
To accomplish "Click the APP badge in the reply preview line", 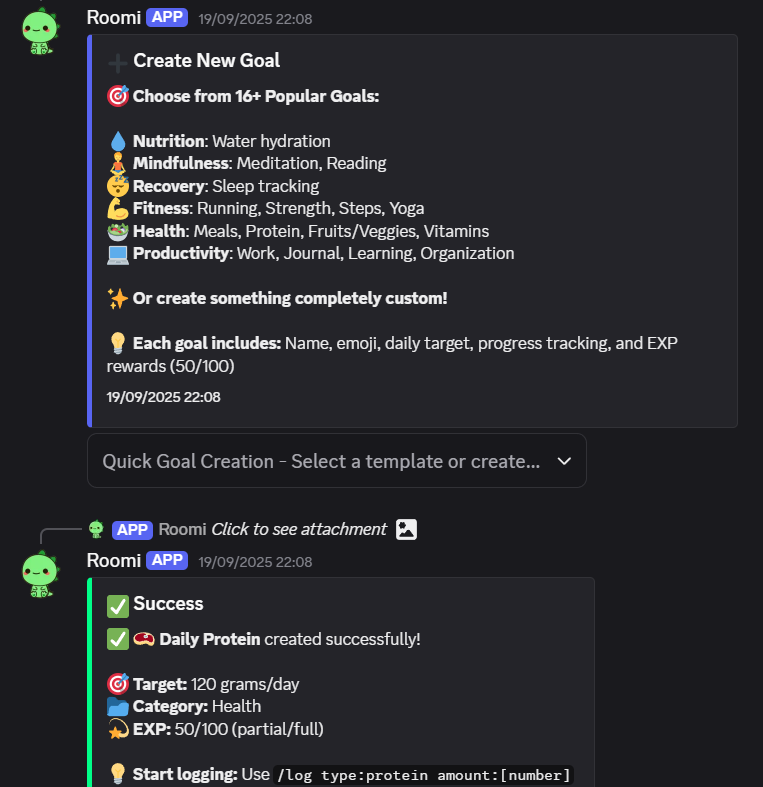I will point(132,529).
